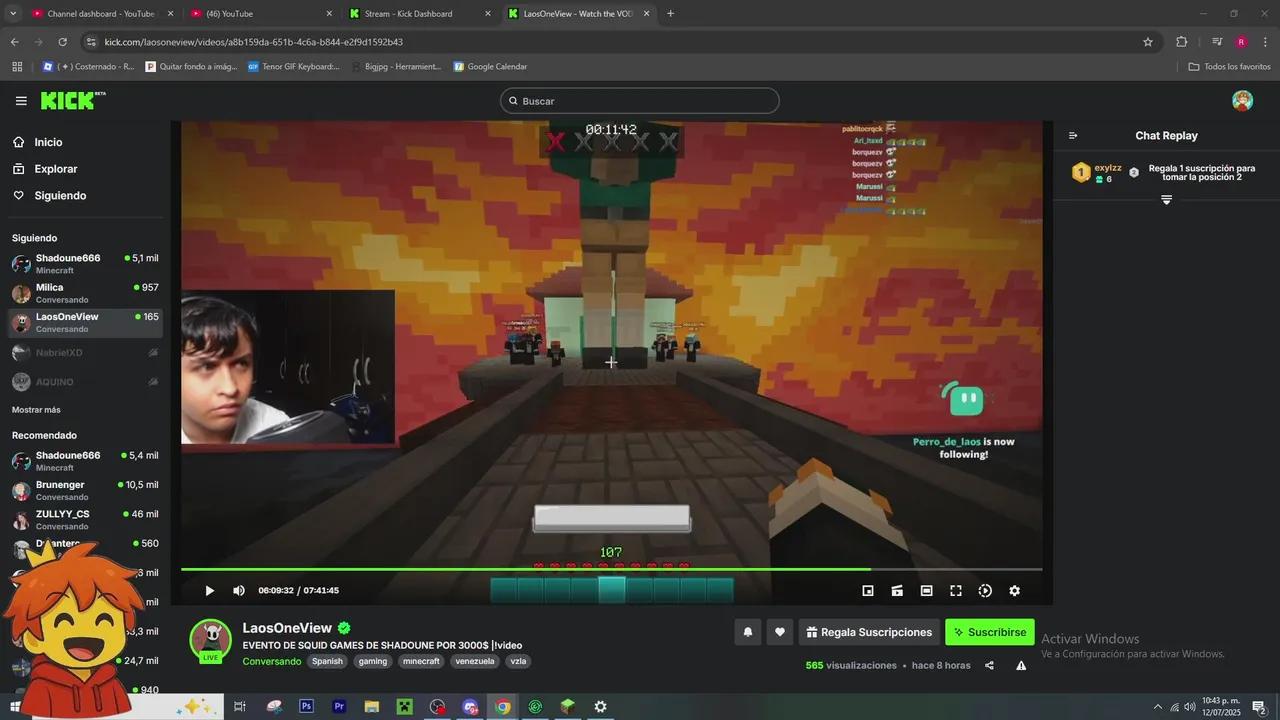Expand the leaderboard below exylzz in chat
Image resolution: width=1280 pixels, height=720 pixels.
pos(1166,199)
